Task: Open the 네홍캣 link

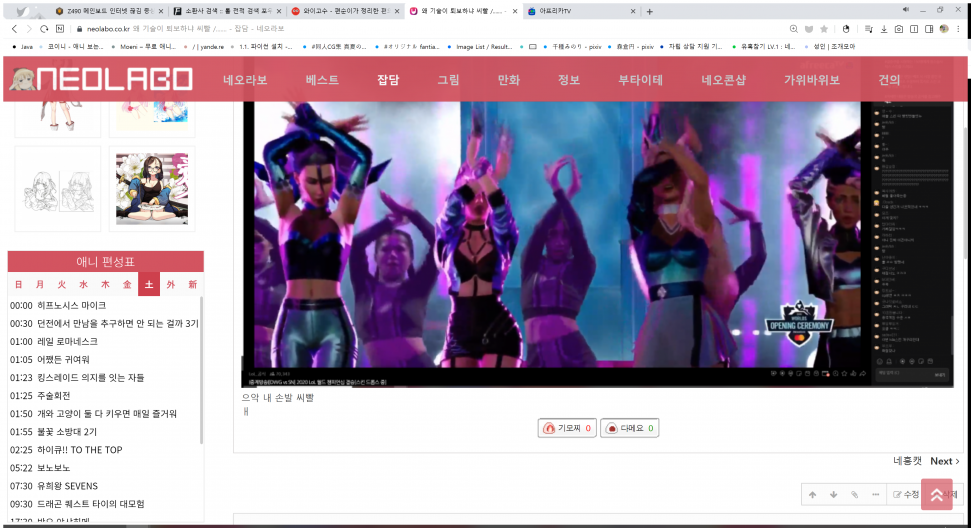Action: click(x=907, y=461)
